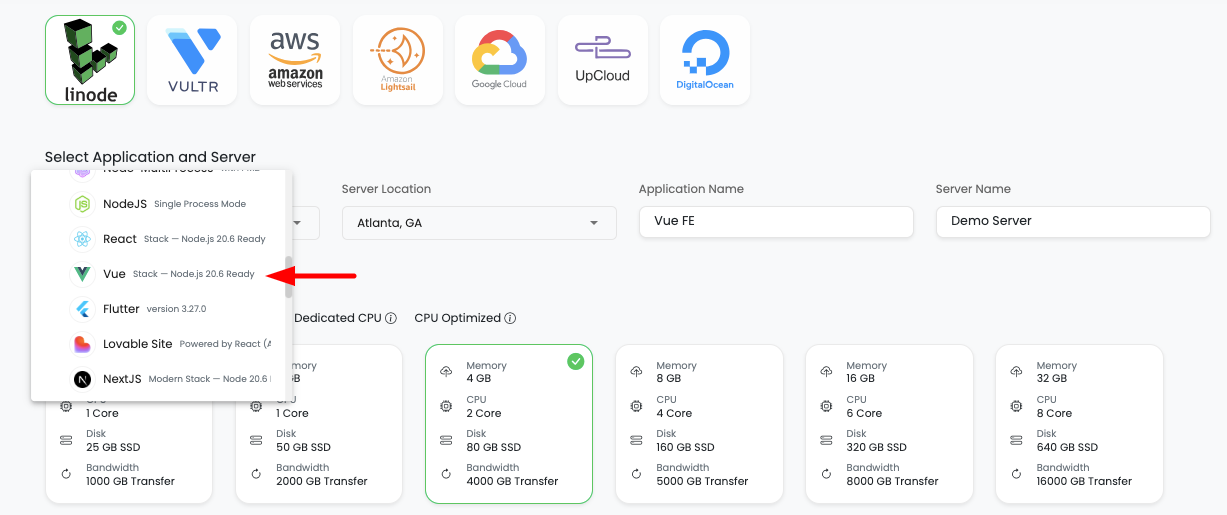
Task: Select the 32 GB memory plan
Action: point(1079,424)
